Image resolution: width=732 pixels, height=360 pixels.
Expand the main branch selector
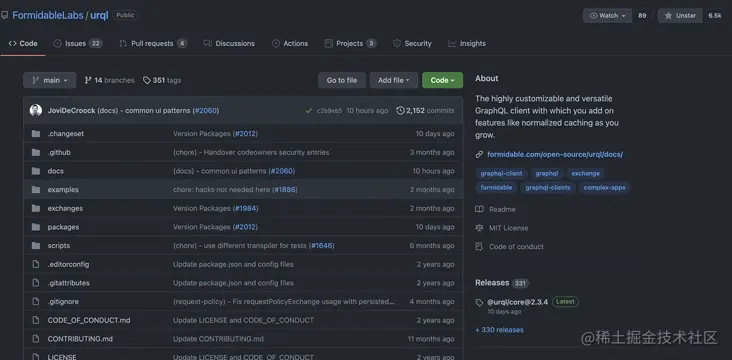point(49,80)
